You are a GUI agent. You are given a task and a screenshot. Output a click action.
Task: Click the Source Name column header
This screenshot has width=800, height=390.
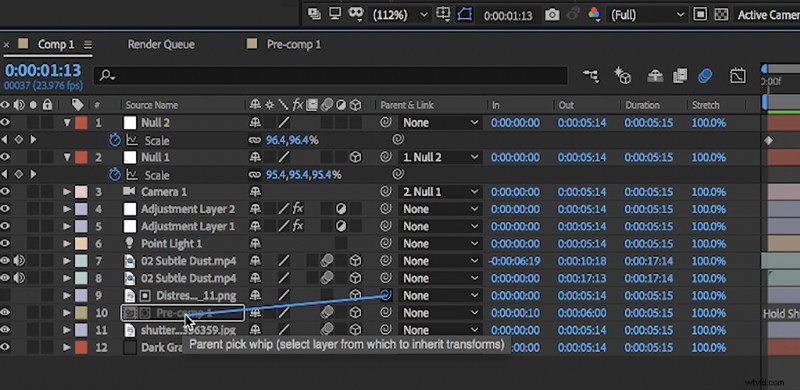click(x=152, y=105)
